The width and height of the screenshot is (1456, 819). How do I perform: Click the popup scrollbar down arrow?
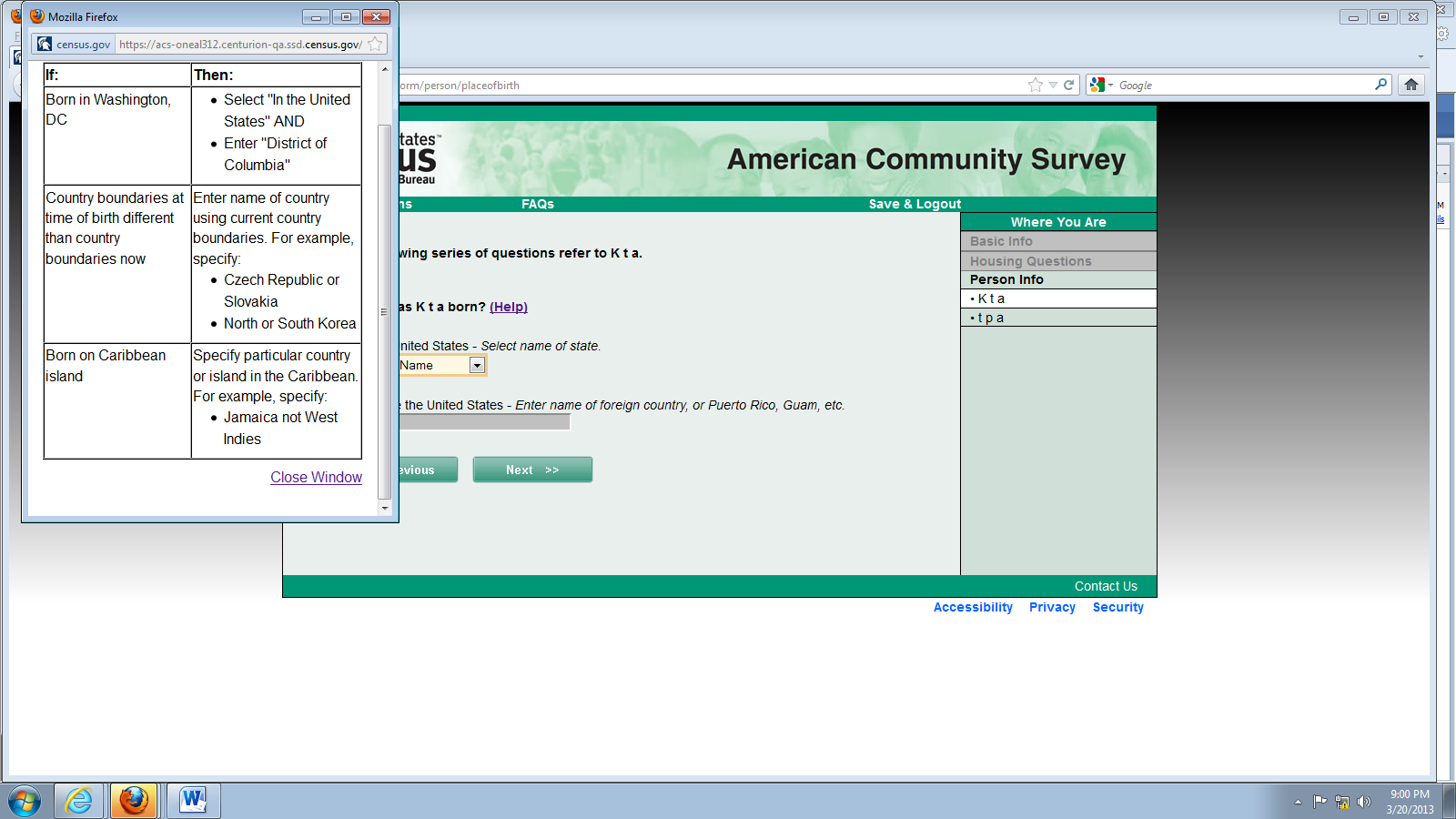pyautogui.click(x=384, y=508)
